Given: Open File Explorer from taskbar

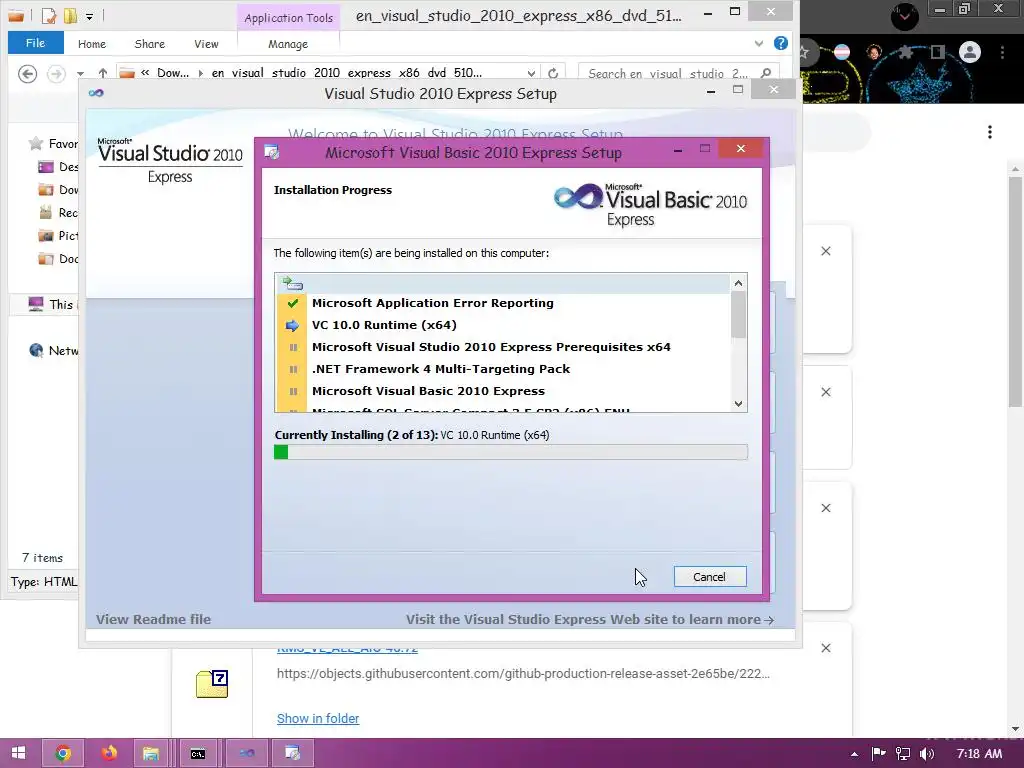Looking at the screenshot, I should [x=152, y=754].
